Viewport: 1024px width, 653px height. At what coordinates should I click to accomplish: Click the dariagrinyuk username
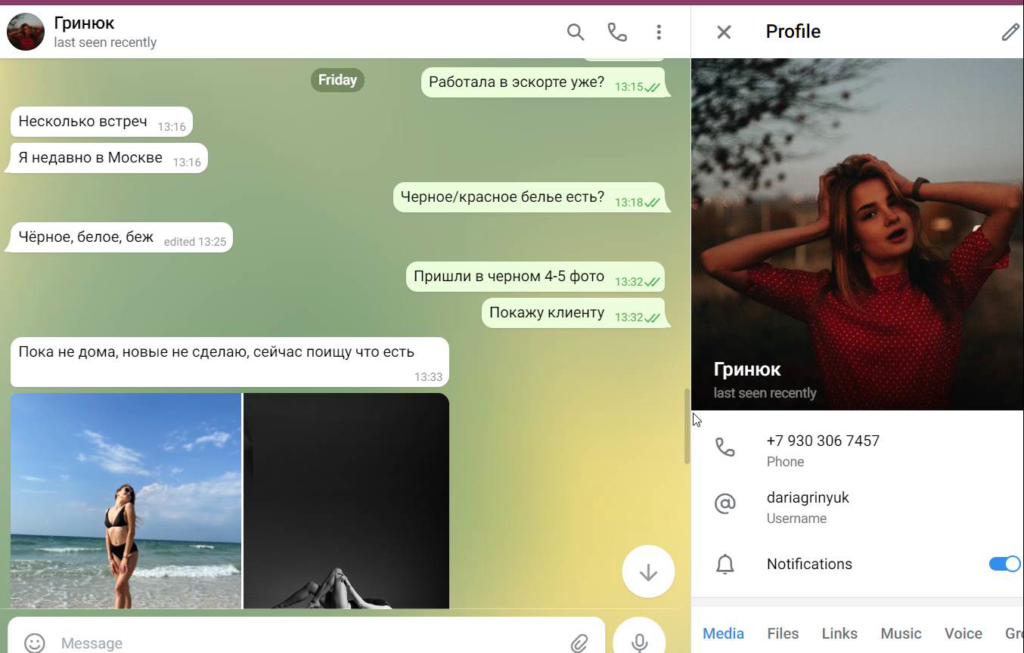[x=807, y=498]
